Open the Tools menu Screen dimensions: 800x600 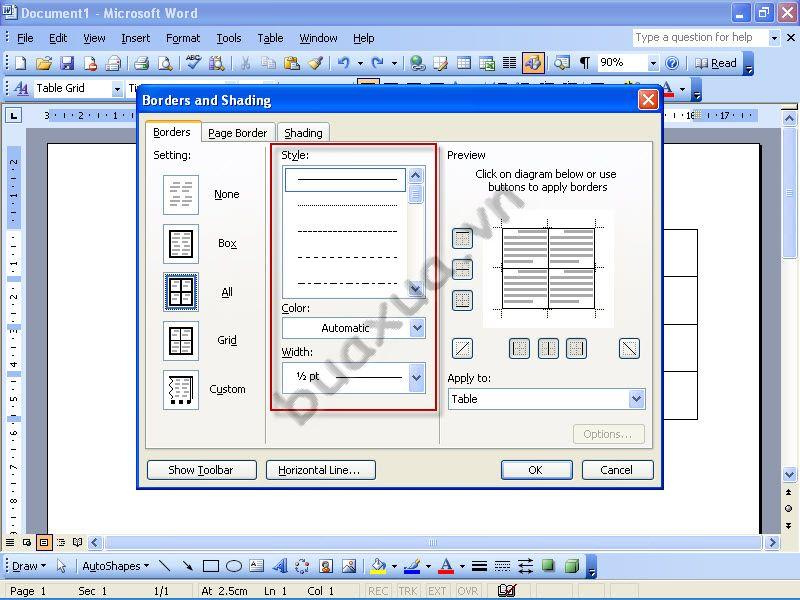point(229,38)
